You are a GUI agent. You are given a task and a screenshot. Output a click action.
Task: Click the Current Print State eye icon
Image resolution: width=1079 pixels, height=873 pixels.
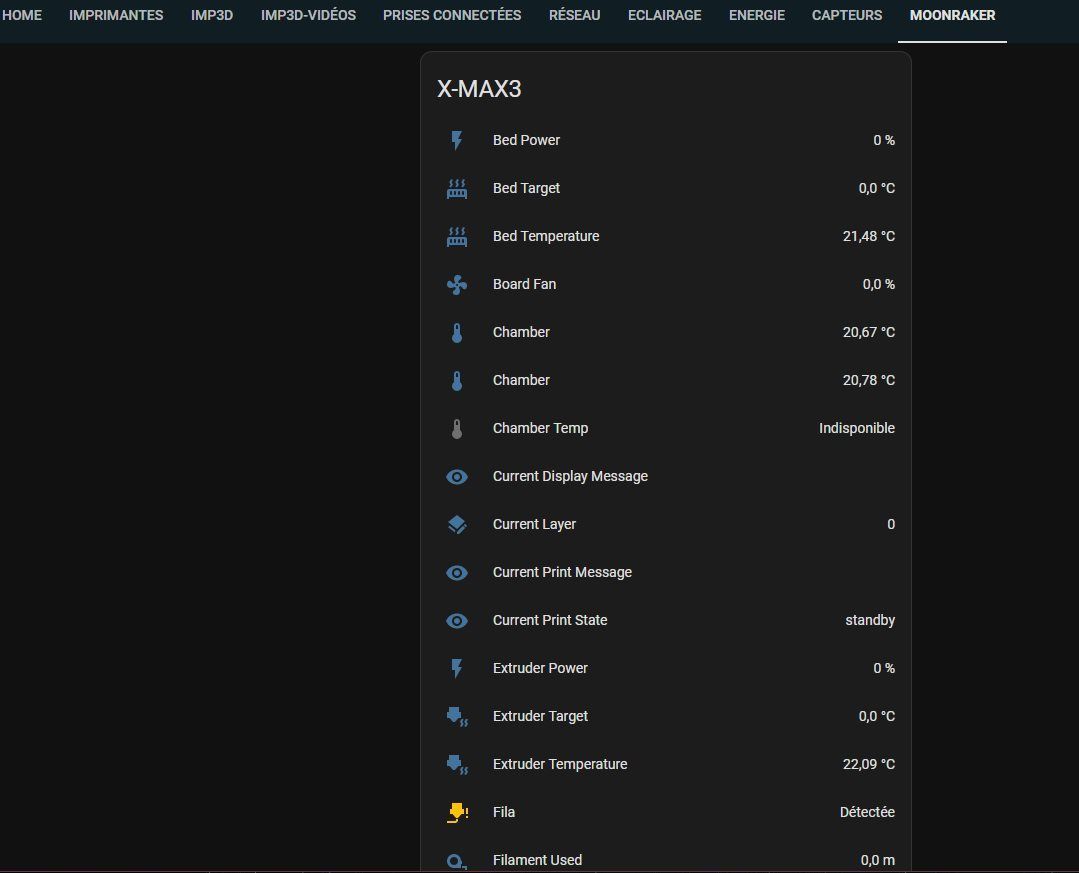[x=457, y=621]
